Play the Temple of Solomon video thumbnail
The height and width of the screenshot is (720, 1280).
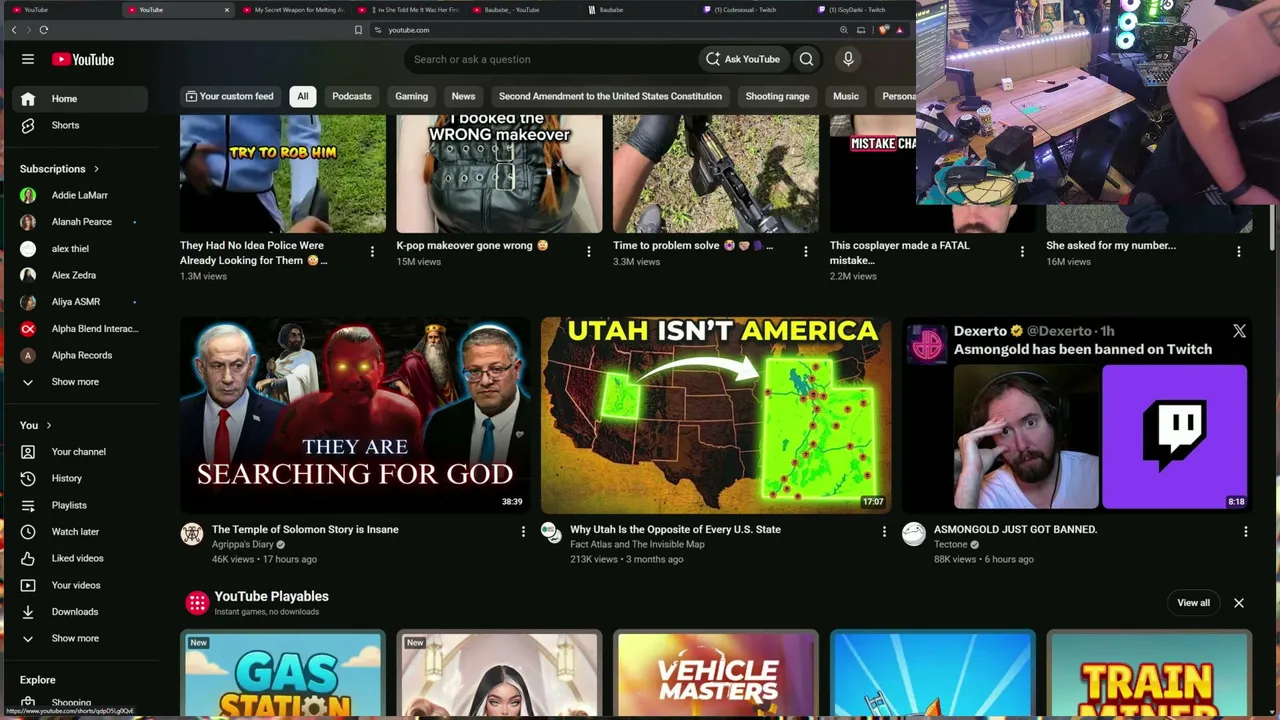pos(355,415)
